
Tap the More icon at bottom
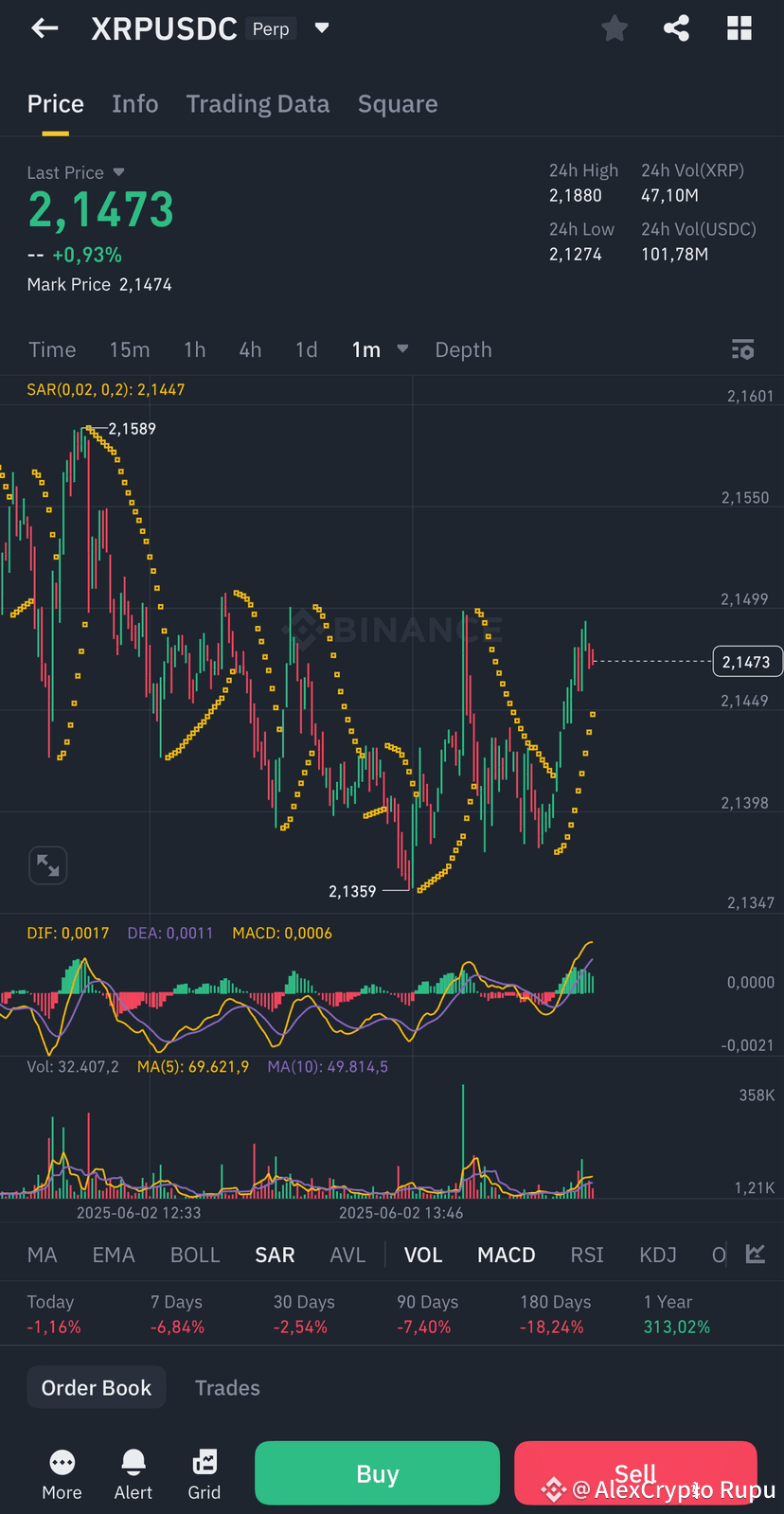tap(62, 1475)
